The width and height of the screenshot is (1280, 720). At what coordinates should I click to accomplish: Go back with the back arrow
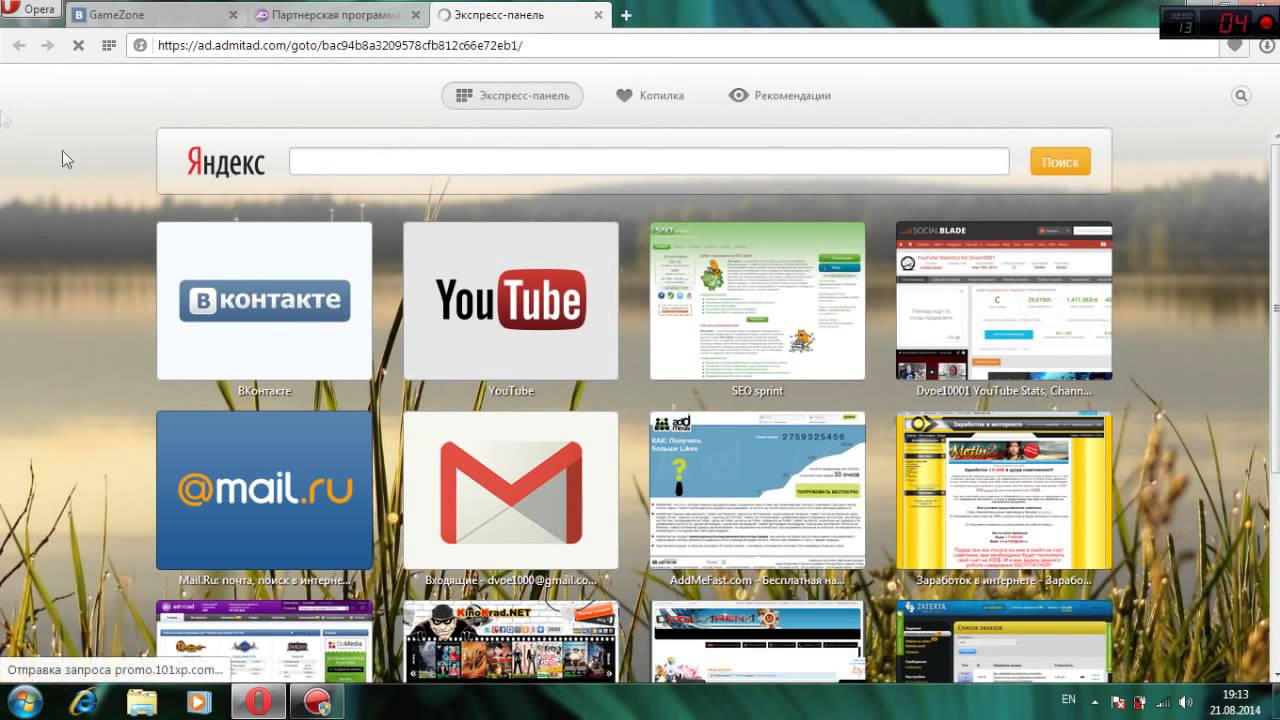[x=19, y=45]
